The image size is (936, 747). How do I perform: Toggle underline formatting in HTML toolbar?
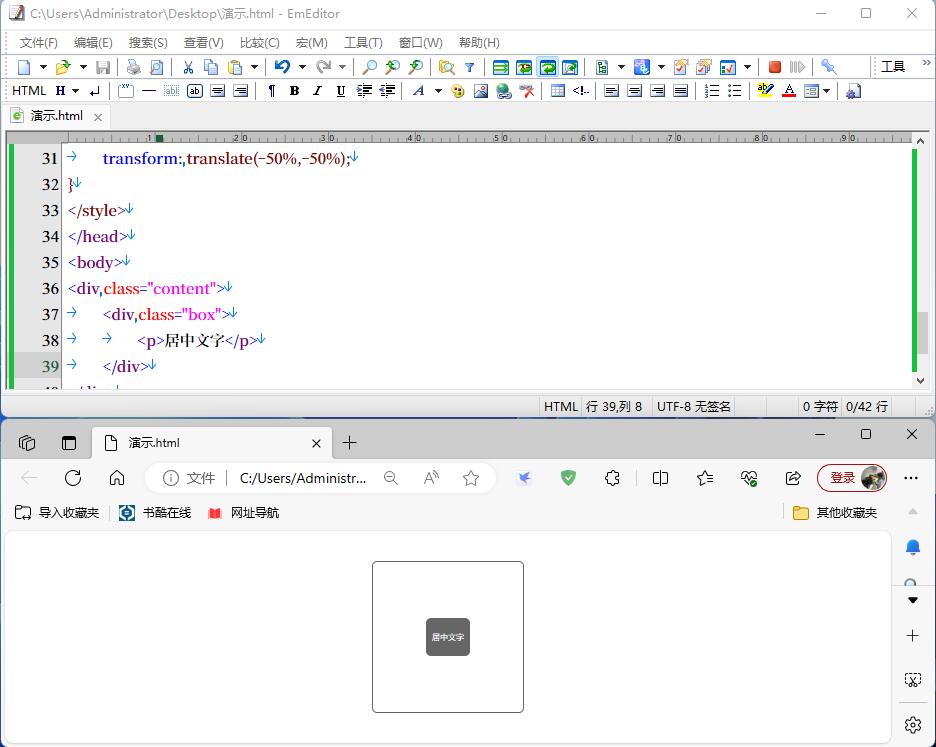[x=340, y=91]
